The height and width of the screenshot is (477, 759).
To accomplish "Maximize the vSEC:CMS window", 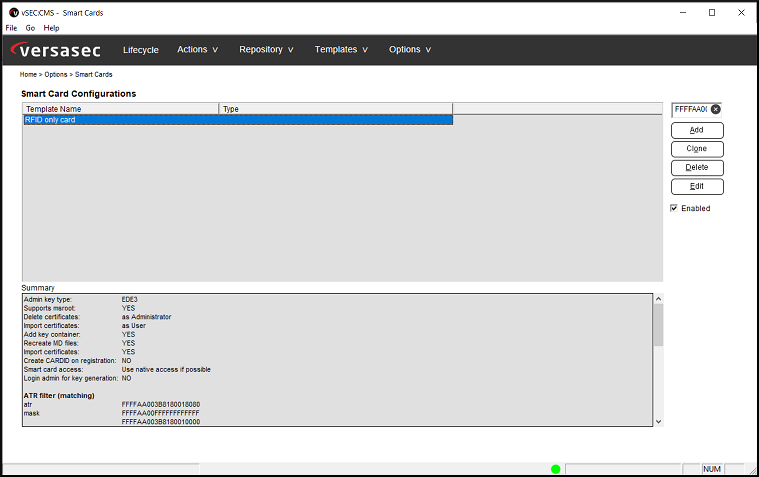I will [x=712, y=13].
